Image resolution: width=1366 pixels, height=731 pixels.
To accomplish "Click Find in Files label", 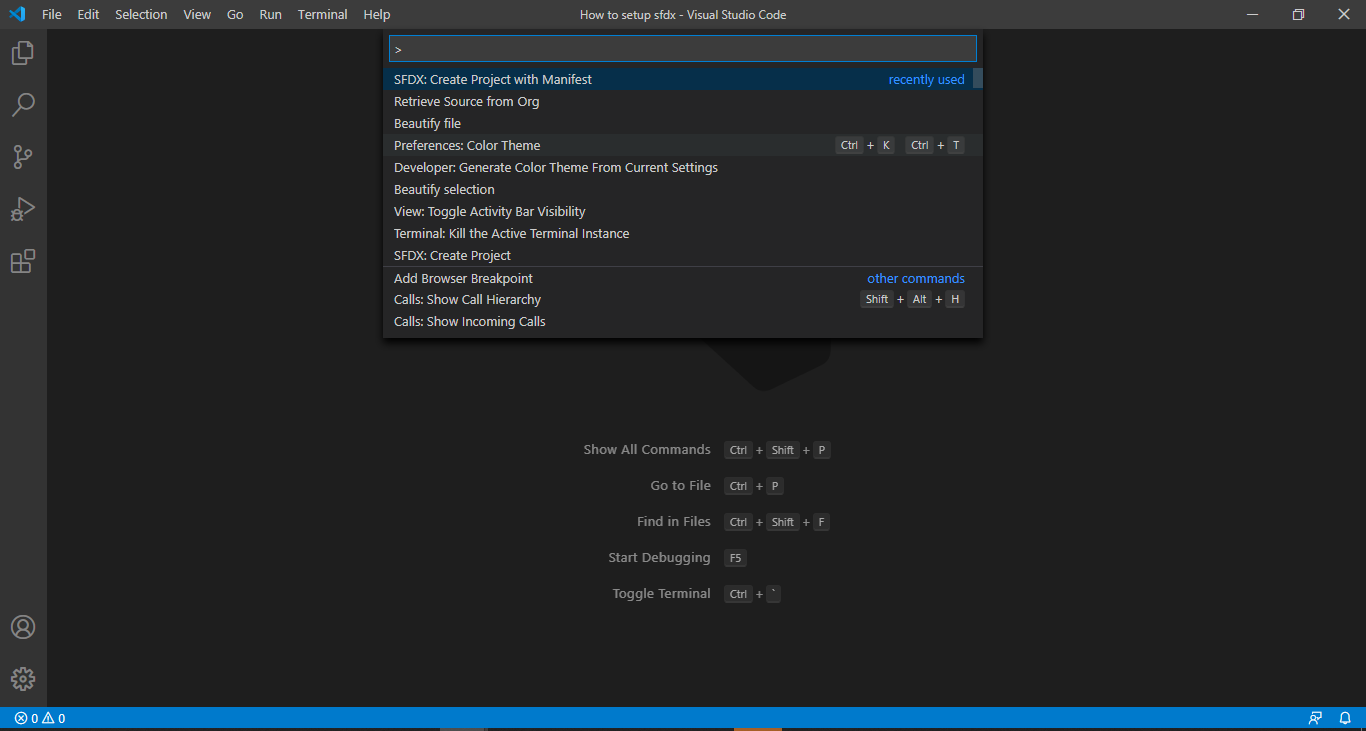I will tap(674, 522).
